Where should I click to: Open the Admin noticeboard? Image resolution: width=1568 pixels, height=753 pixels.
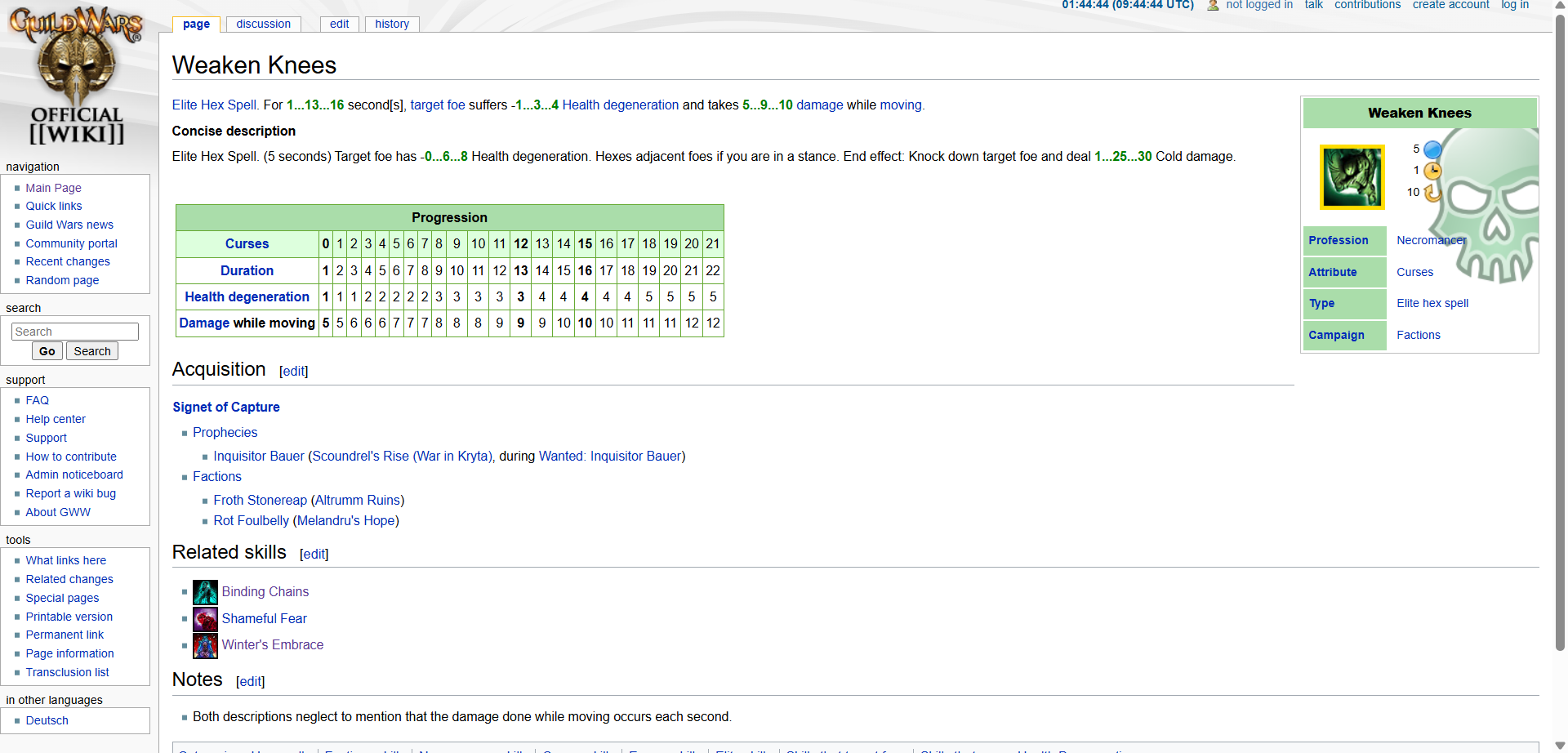(74, 475)
